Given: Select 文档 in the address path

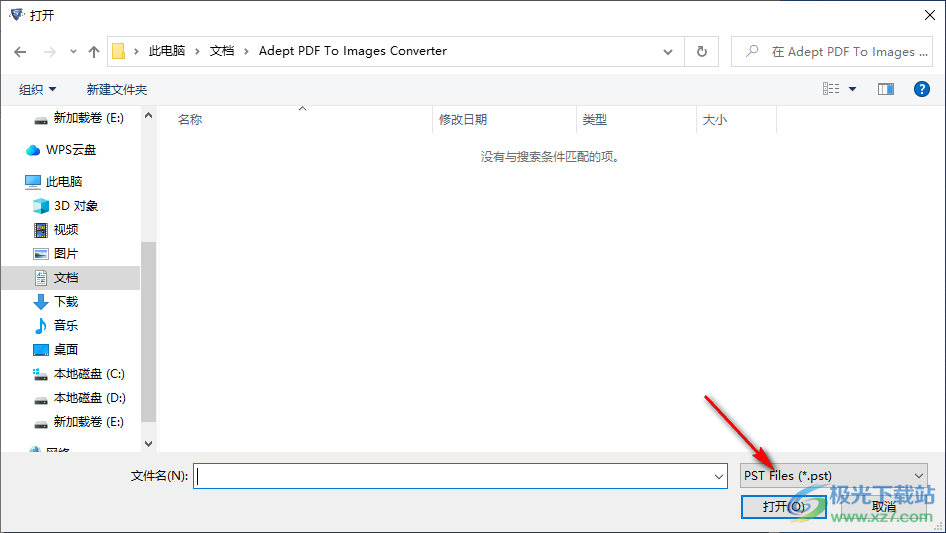Looking at the screenshot, I should [x=221, y=51].
